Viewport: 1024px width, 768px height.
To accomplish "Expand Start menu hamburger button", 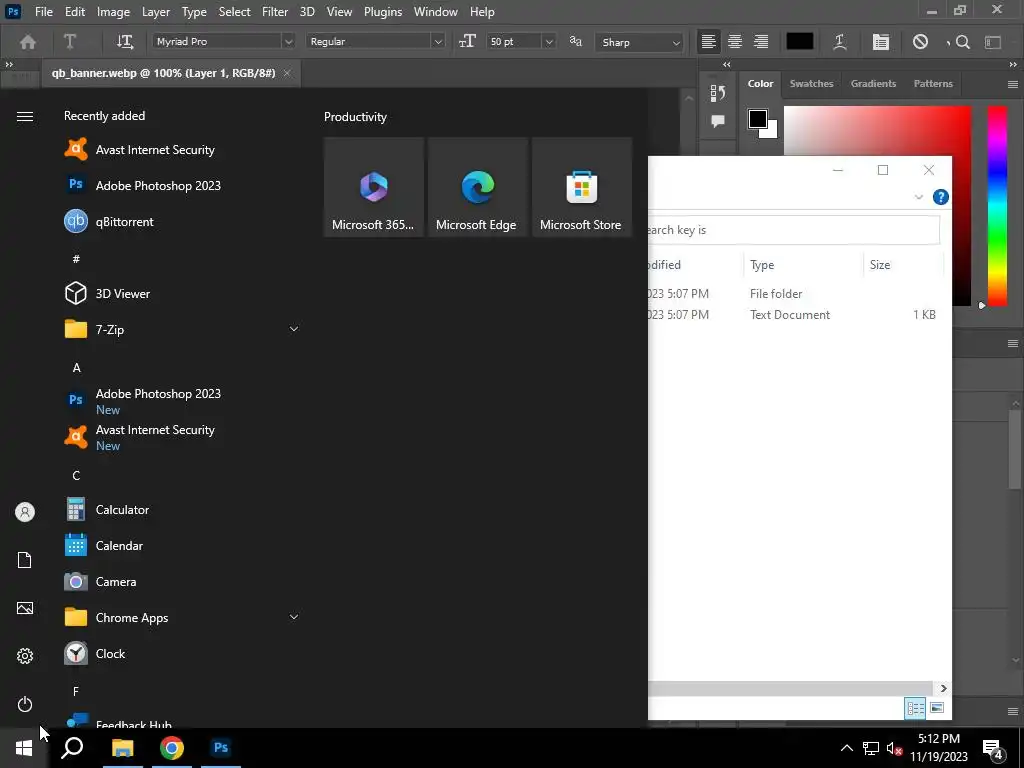I will tap(25, 116).
